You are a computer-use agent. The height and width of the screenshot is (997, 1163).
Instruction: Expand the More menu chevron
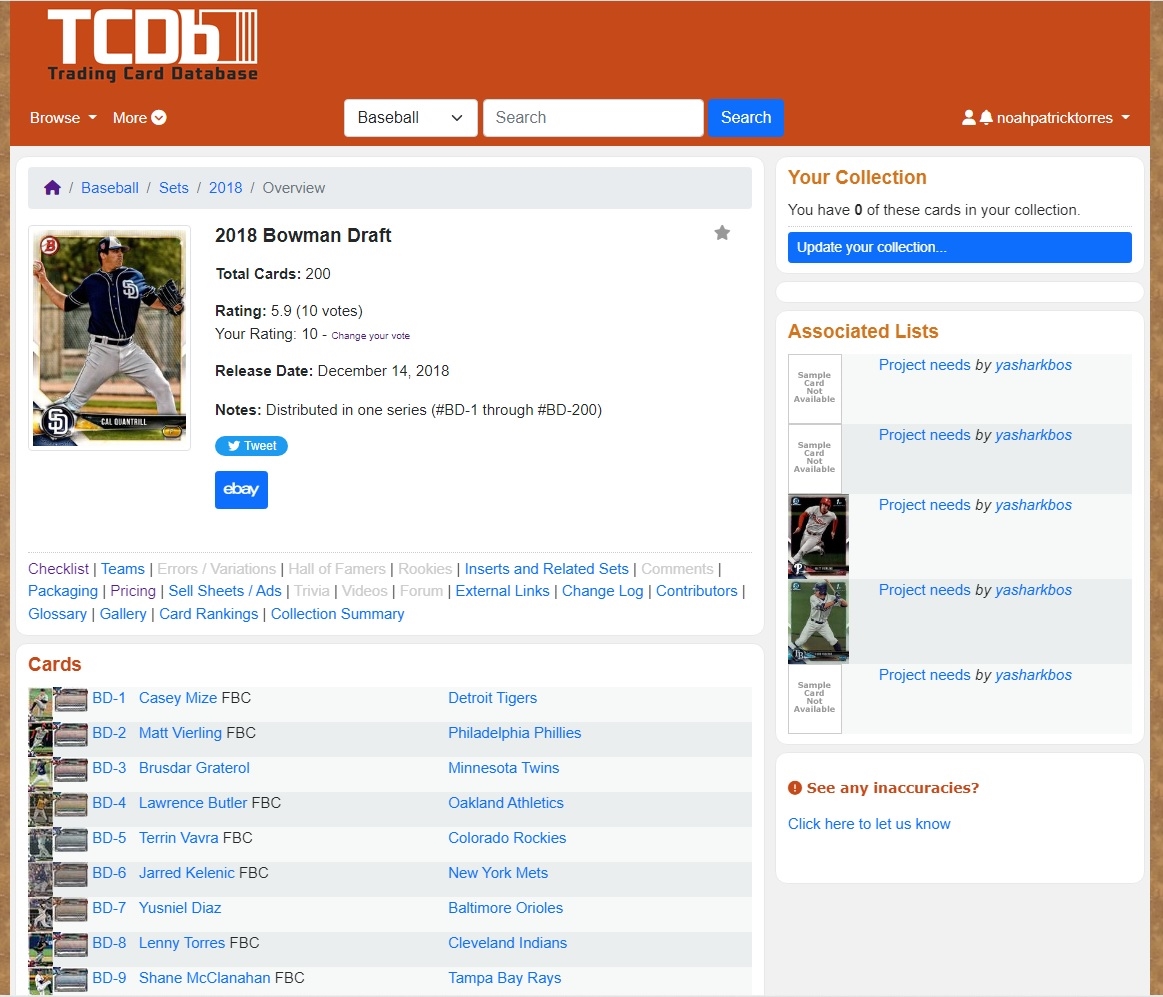click(159, 117)
